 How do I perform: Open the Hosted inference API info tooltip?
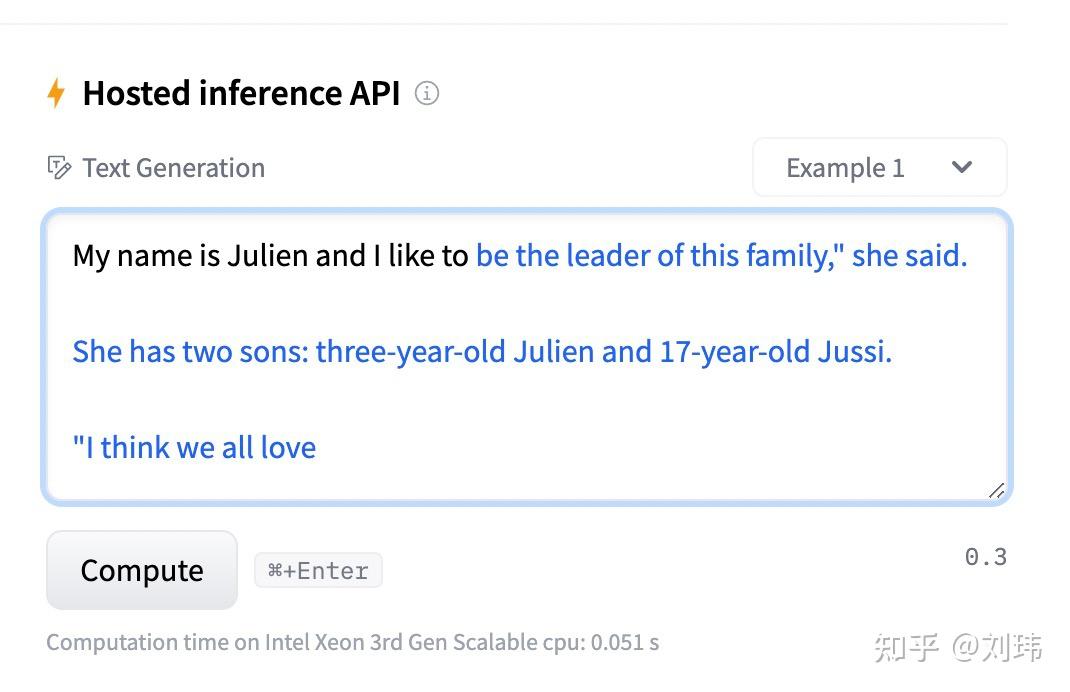coord(426,93)
